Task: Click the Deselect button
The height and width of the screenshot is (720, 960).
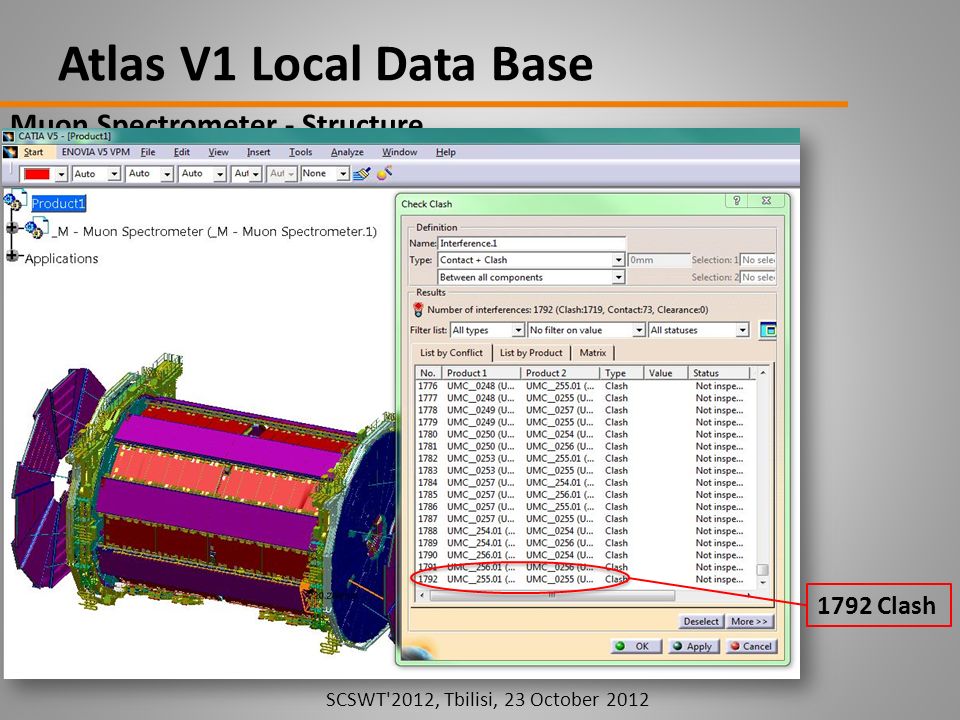Action: click(x=701, y=621)
